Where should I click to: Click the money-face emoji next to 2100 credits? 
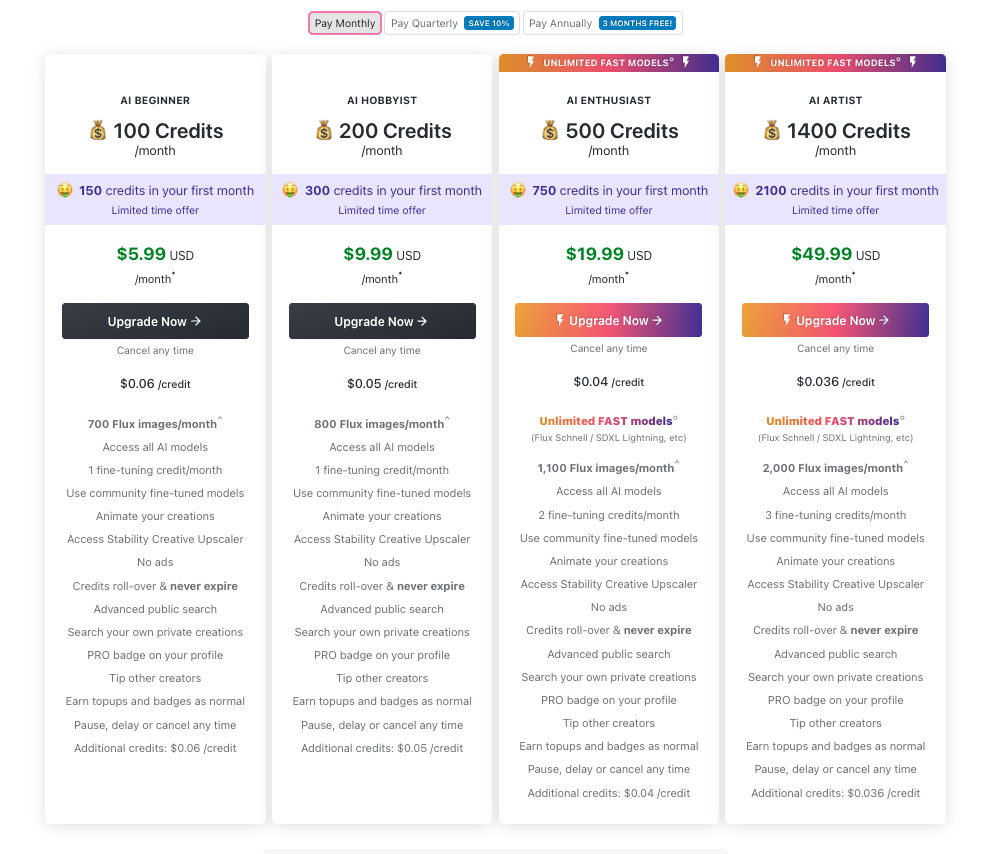(741, 190)
